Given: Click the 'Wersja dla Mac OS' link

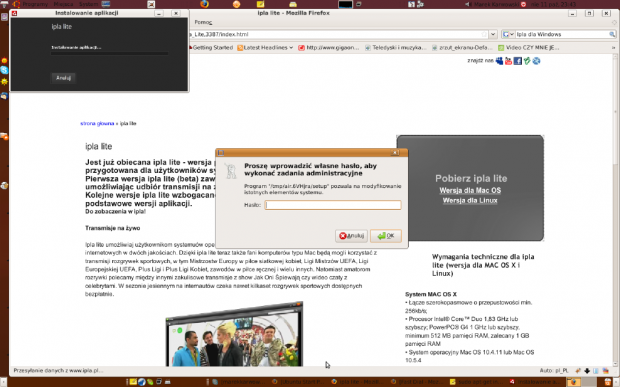Looking at the screenshot, I should 470,191.
